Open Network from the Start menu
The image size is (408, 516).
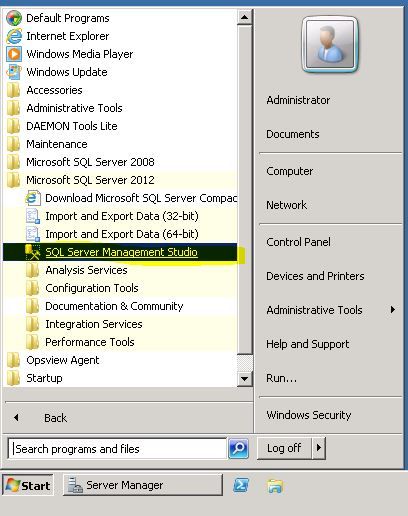click(x=286, y=205)
